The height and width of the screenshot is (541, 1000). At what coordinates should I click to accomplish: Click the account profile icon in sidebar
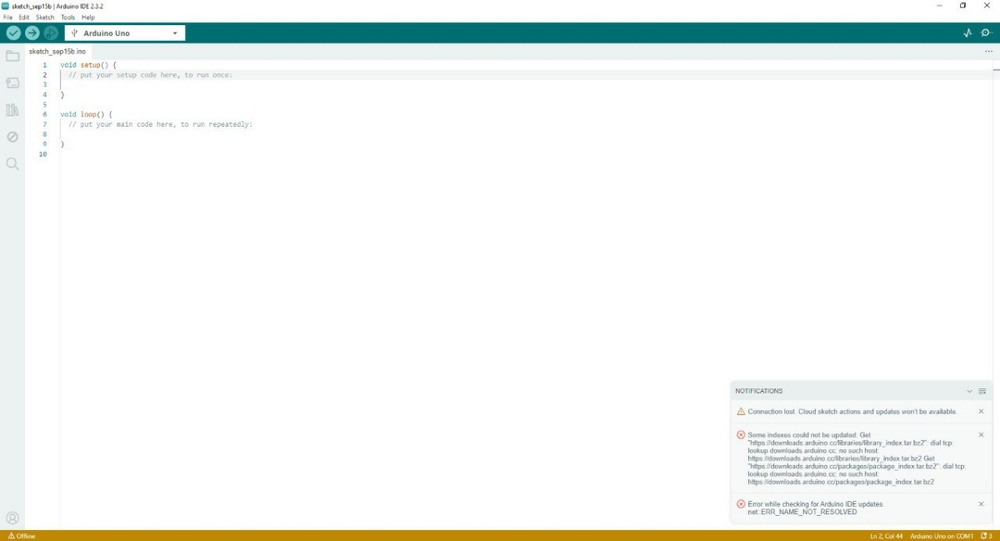(12, 518)
